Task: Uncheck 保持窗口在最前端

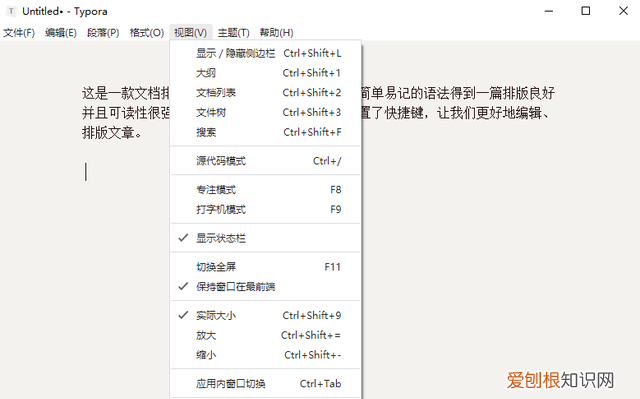Action: pyautogui.click(x=265, y=286)
